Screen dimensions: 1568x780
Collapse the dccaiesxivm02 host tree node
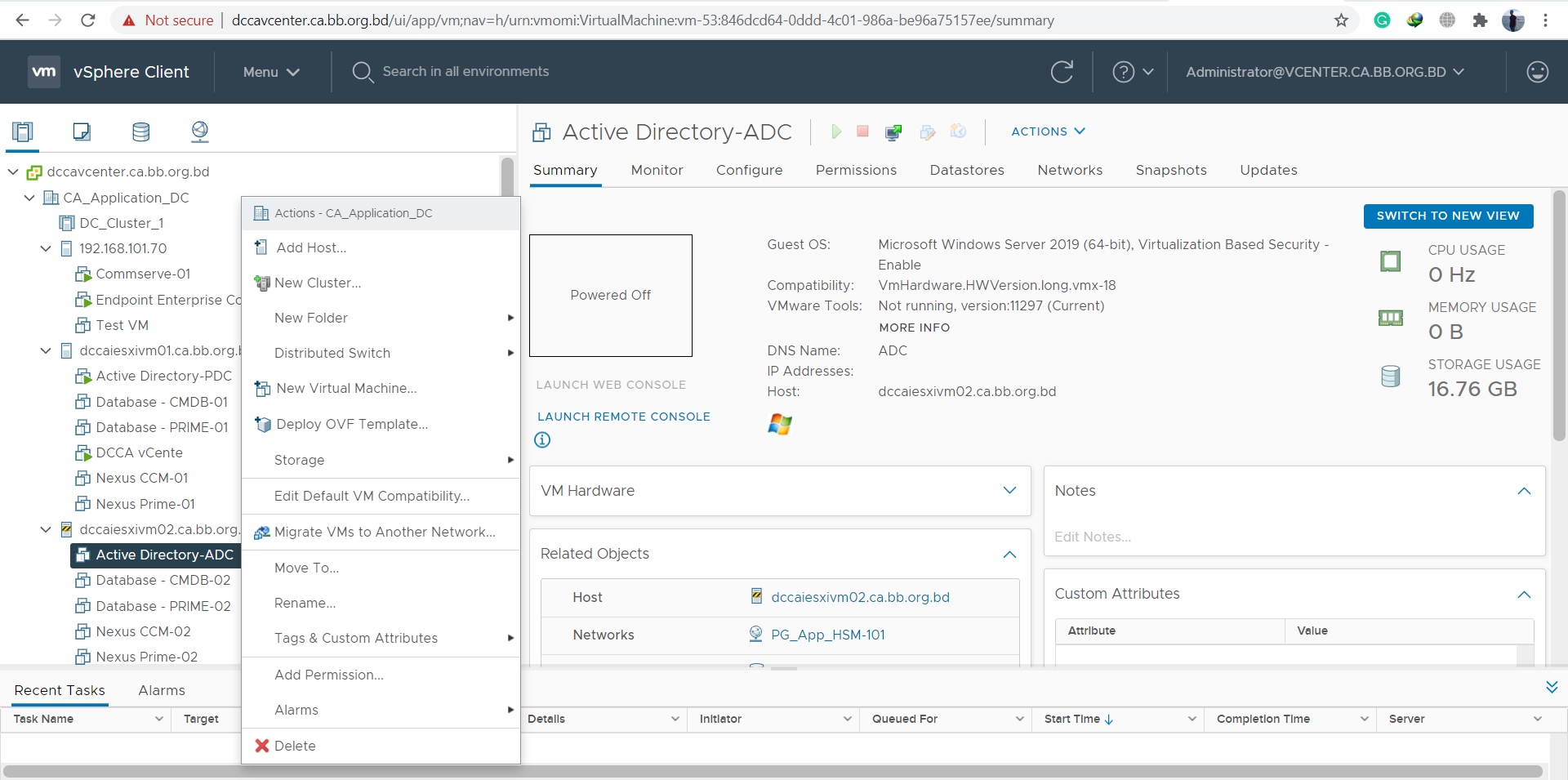pyautogui.click(x=46, y=529)
